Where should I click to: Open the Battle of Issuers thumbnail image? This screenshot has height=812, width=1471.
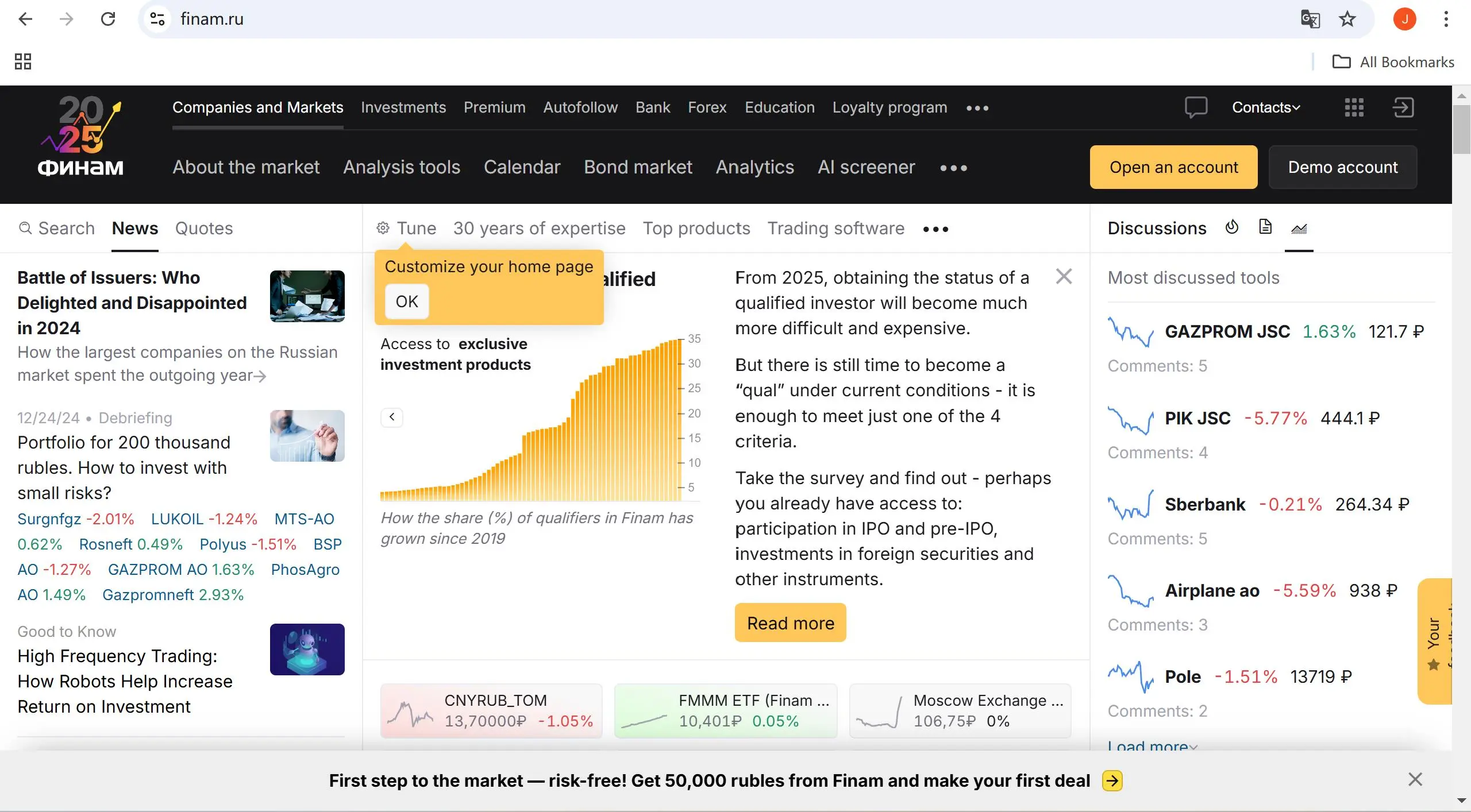tap(307, 296)
